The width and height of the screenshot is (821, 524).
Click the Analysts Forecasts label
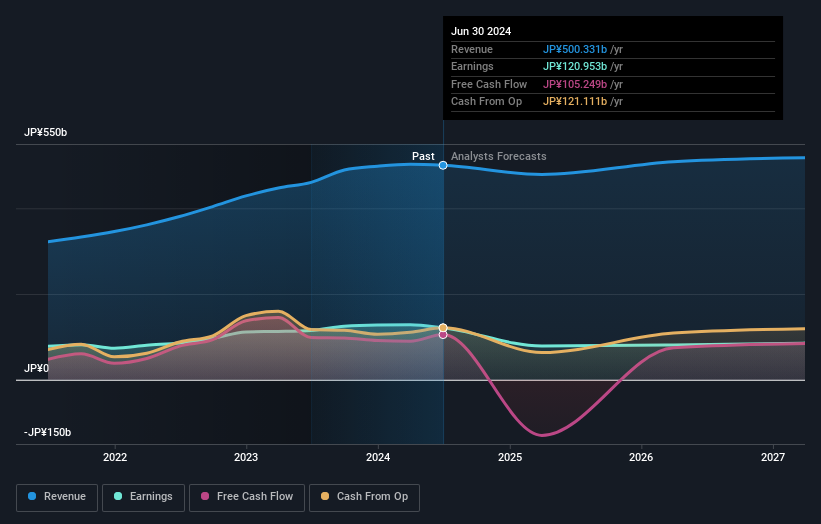[498, 156]
